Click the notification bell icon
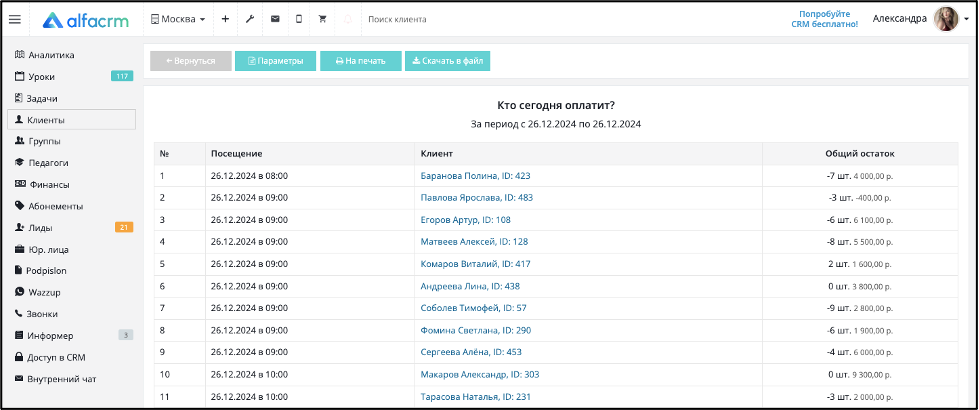Screen dimensions: 979x410 (347, 19)
